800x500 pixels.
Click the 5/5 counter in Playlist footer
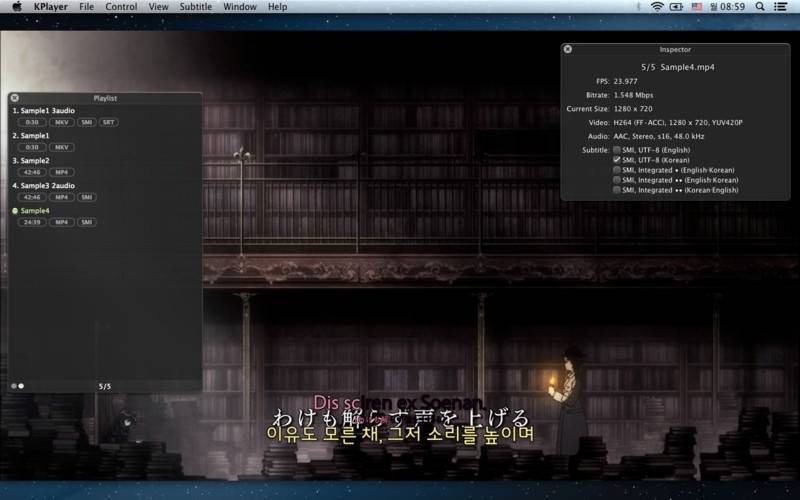point(105,387)
